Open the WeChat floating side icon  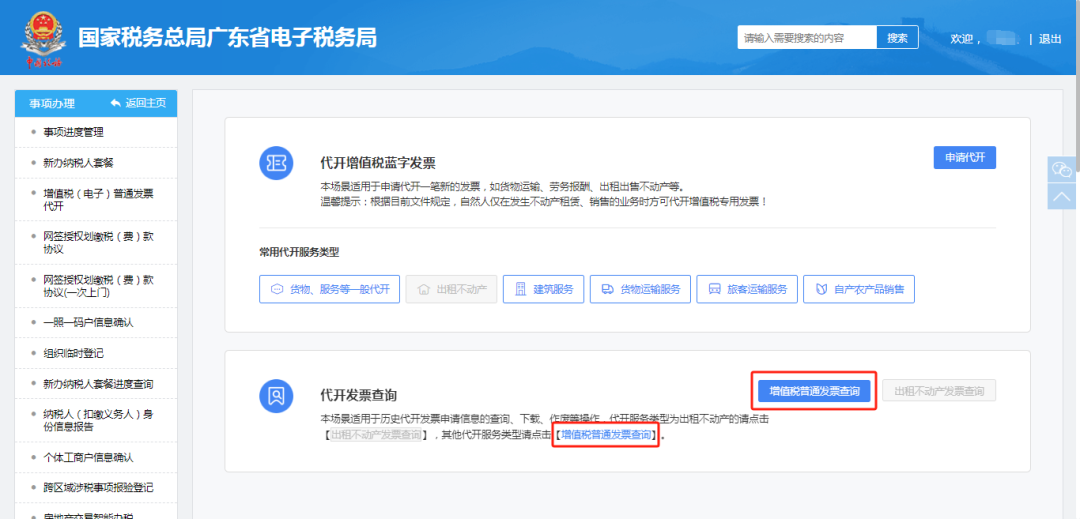(1061, 169)
